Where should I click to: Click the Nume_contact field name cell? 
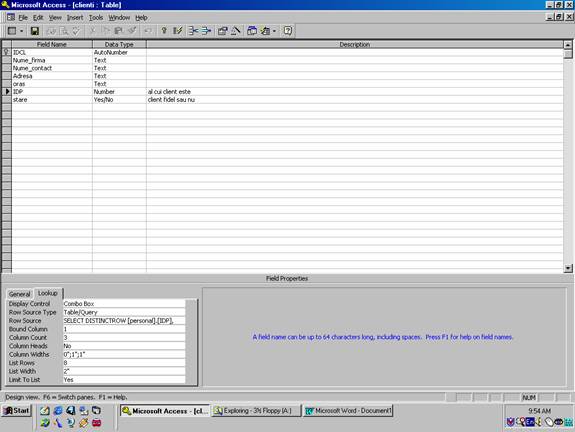click(x=52, y=68)
